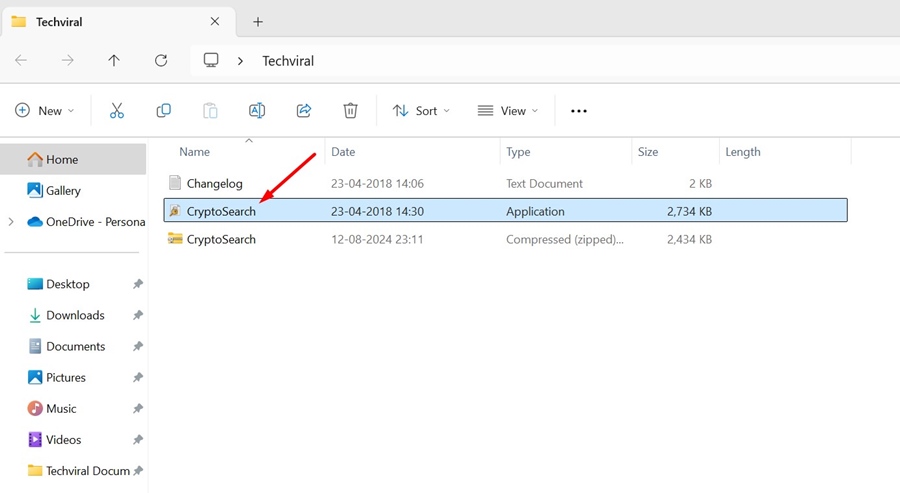
Task: Go up one folder level
Action: coord(114,60)
